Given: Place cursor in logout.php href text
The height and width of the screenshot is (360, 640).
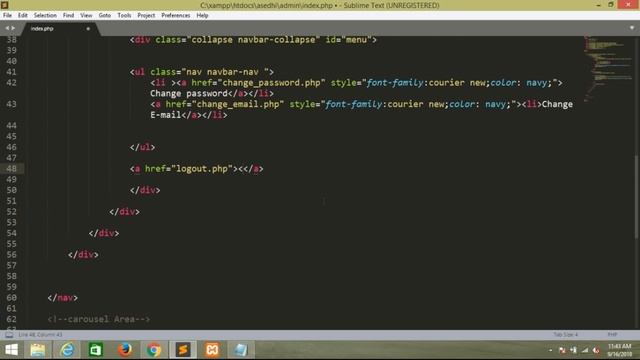Looking at the screenshot, I should [202, 169].
